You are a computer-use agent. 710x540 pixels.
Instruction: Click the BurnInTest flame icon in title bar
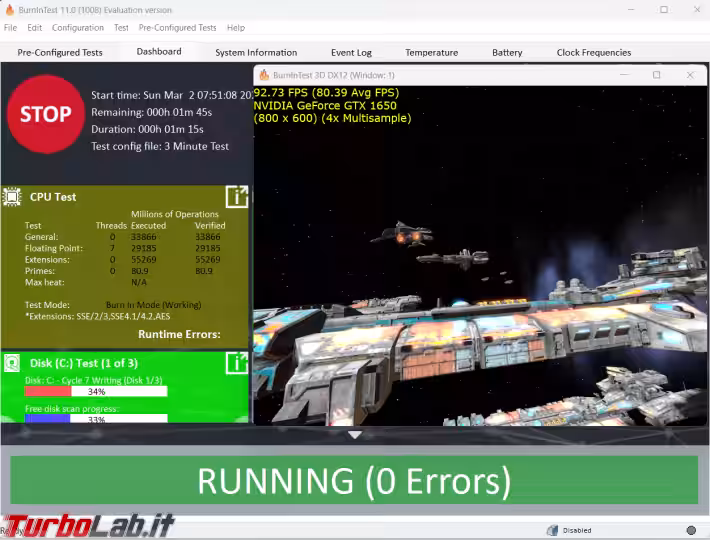click(x=10, y=10)
